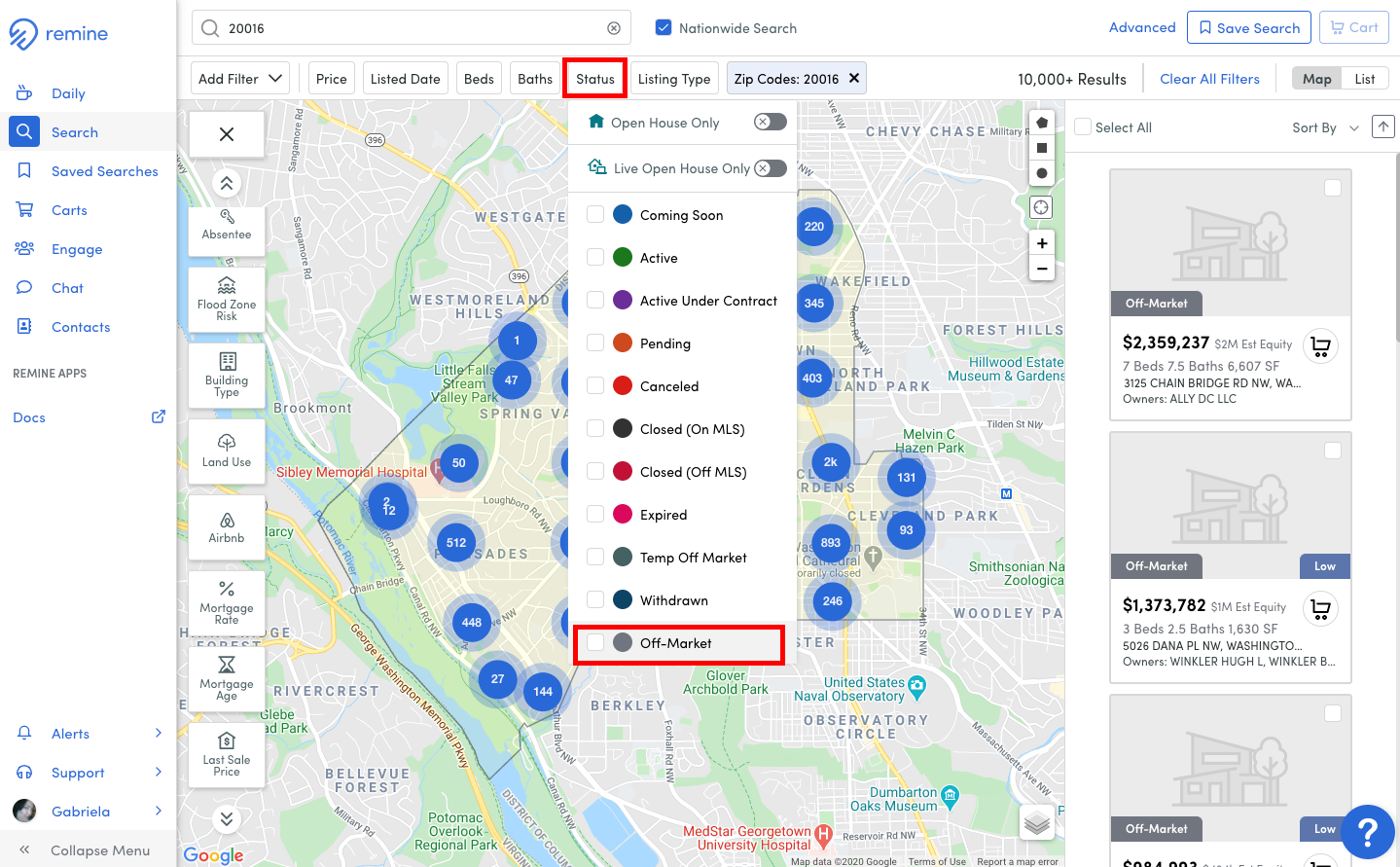Open the Listed Date filter
The image size is (1400, 867).
pyautogui.click(x=406, y=78)
